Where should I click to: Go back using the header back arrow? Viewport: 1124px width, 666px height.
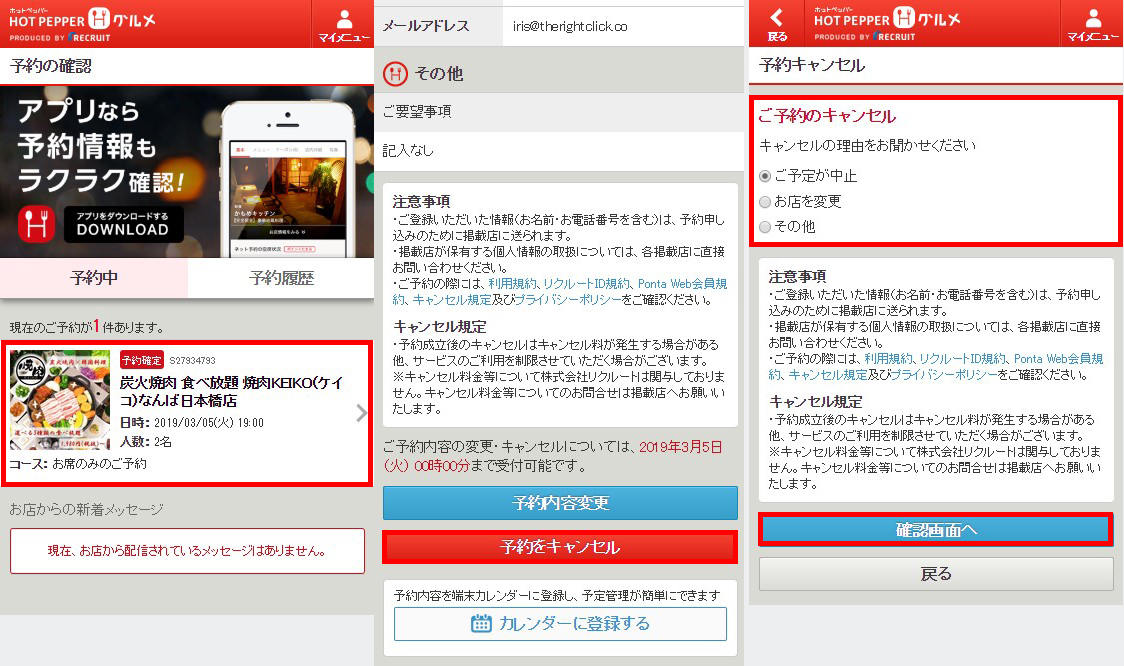pyautogui.click(x=776, y=24)
